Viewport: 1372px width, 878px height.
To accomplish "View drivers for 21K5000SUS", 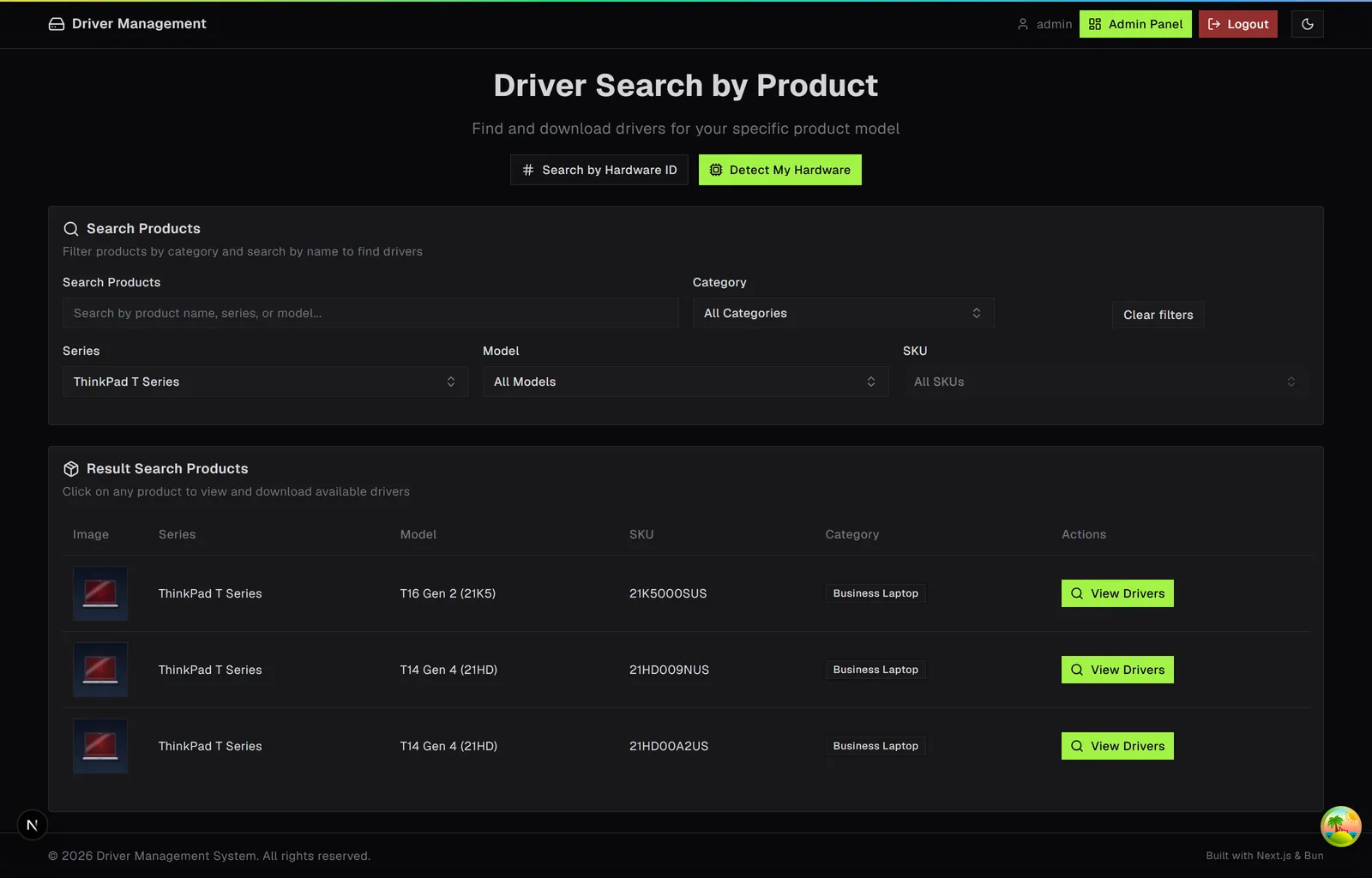I will (x=1117, y=593).
